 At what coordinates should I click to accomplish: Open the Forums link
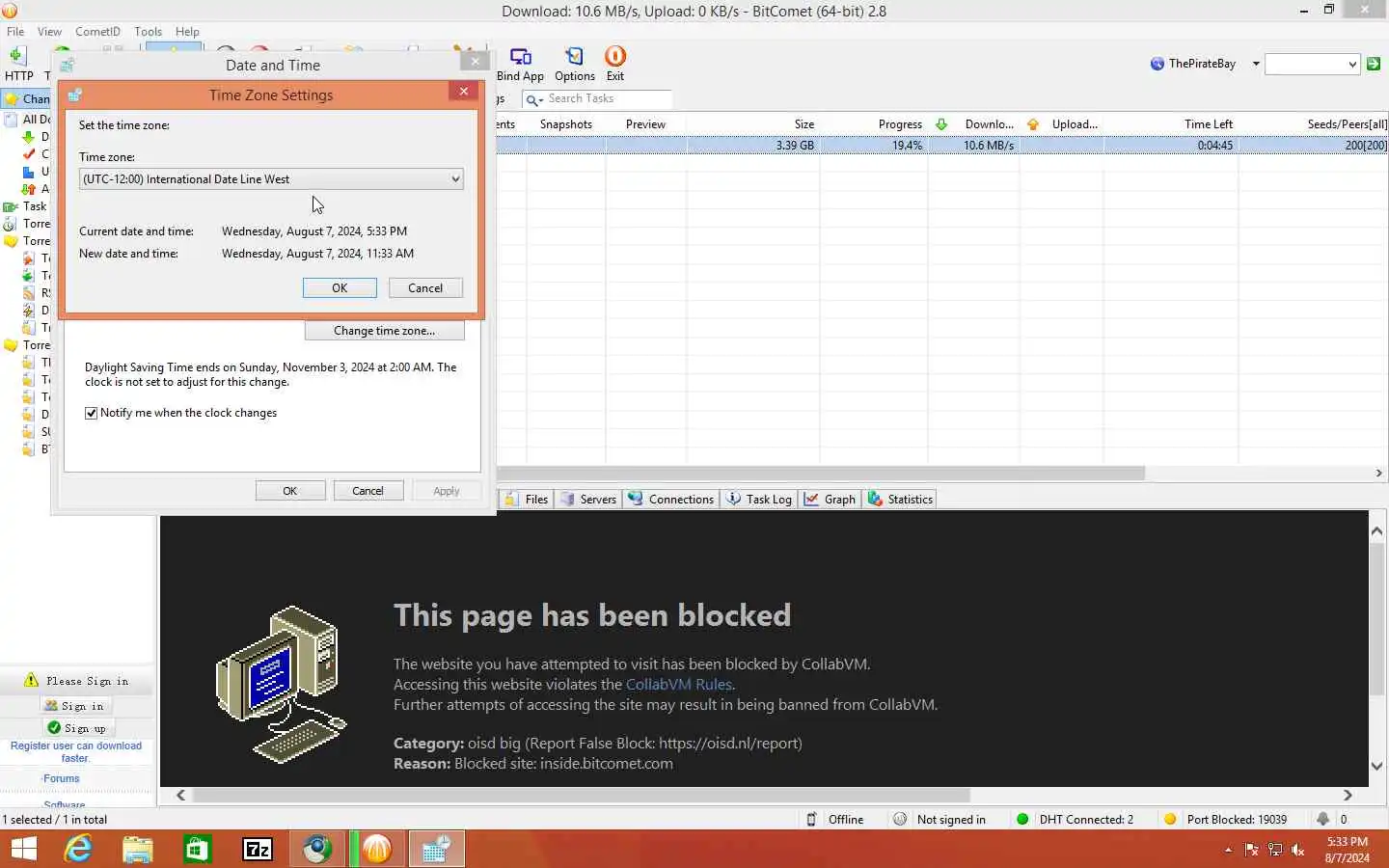[61, 778]
